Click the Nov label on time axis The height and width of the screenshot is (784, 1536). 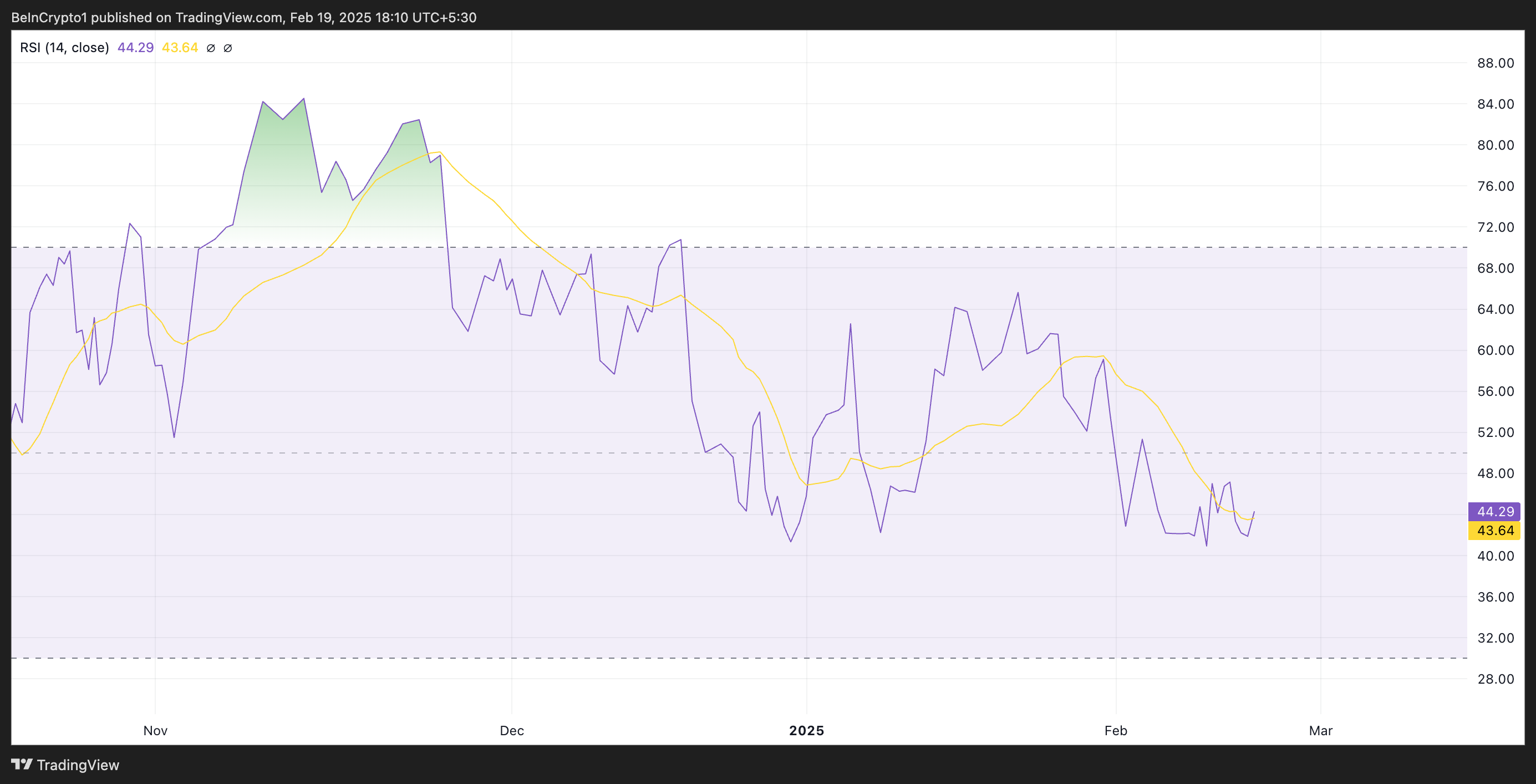[x=155, y=730]
